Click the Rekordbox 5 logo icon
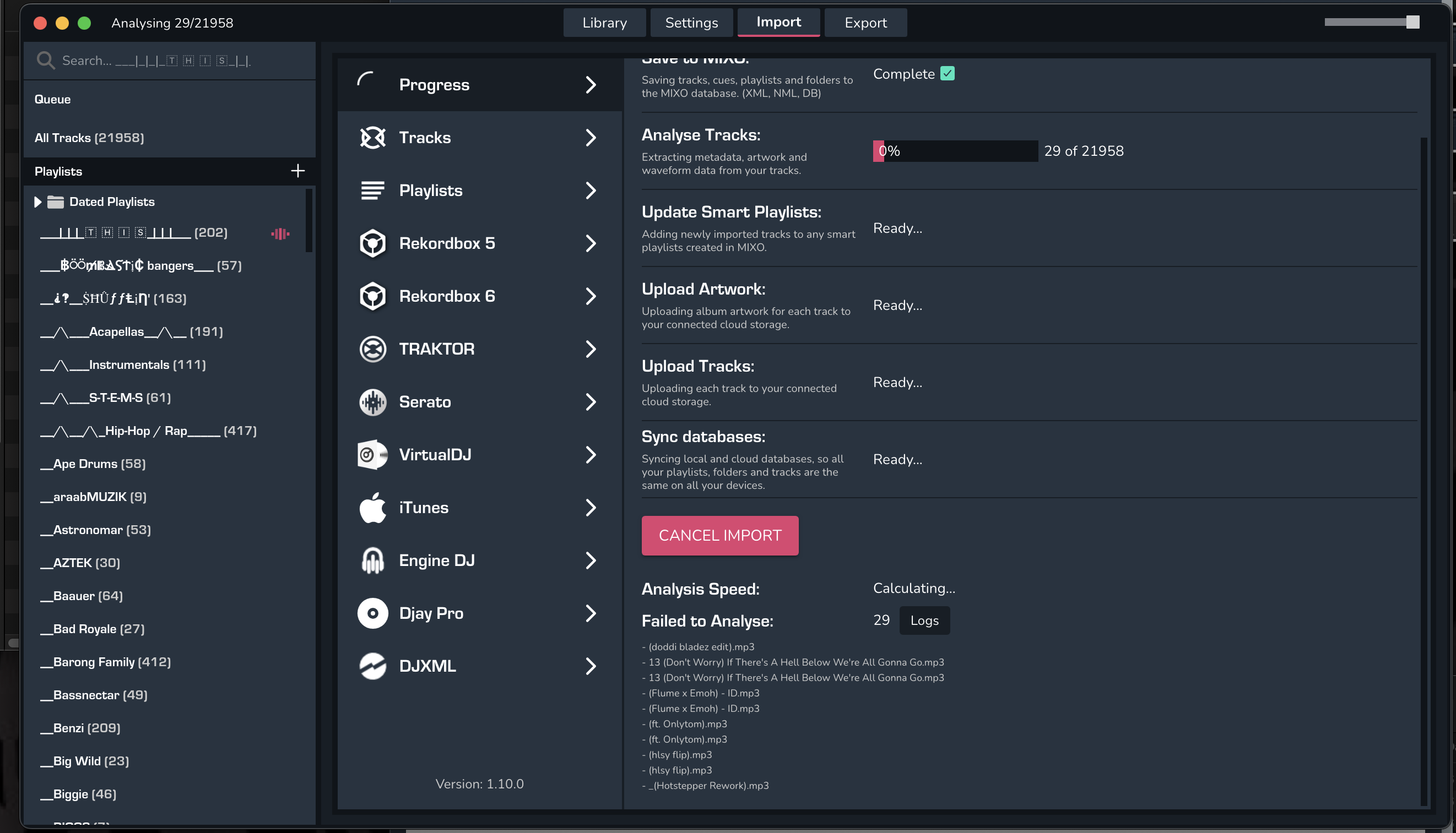 pyautogui.click(x=372, y=243)
